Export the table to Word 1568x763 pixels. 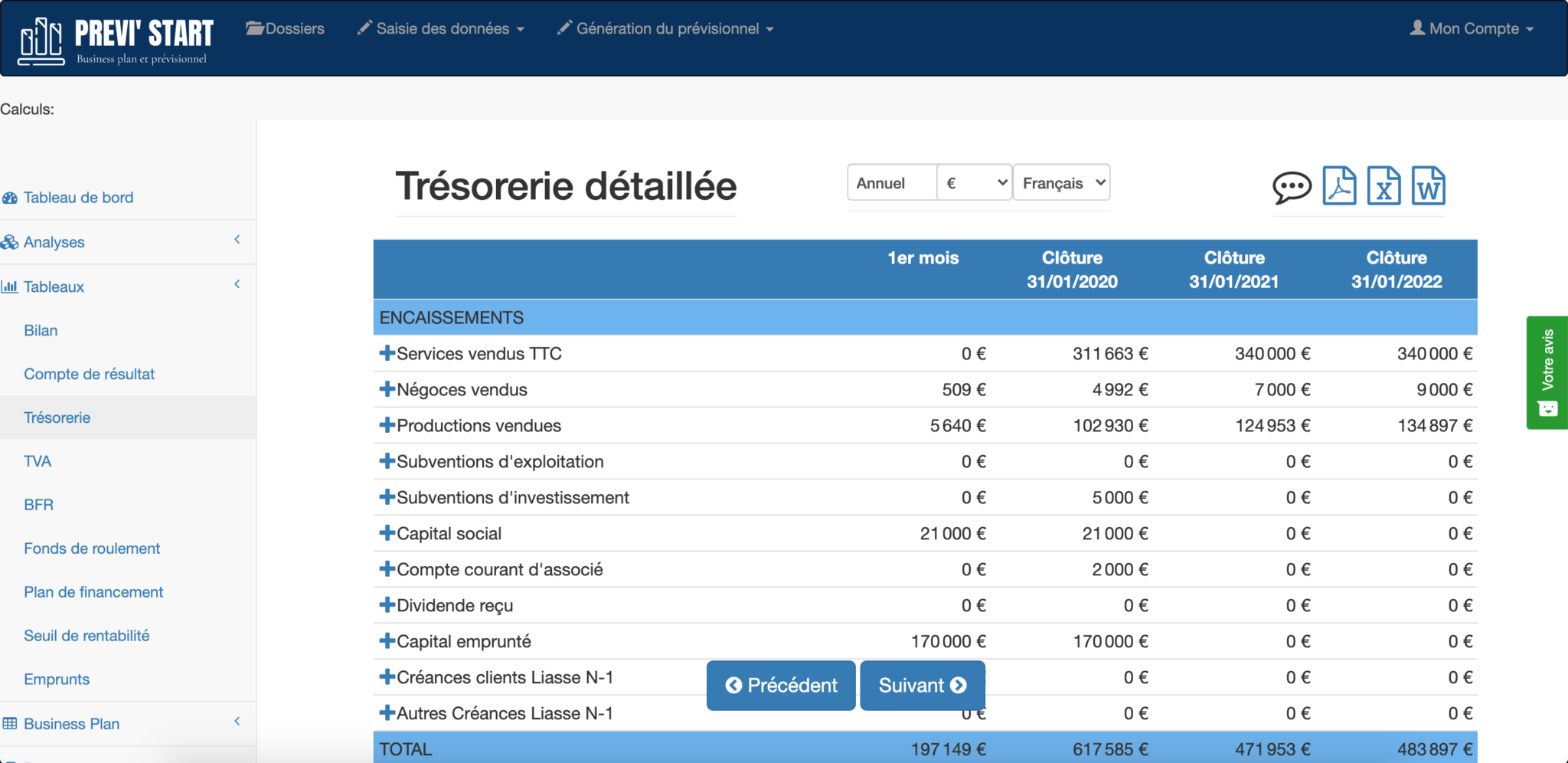(x=1429, y=185)
